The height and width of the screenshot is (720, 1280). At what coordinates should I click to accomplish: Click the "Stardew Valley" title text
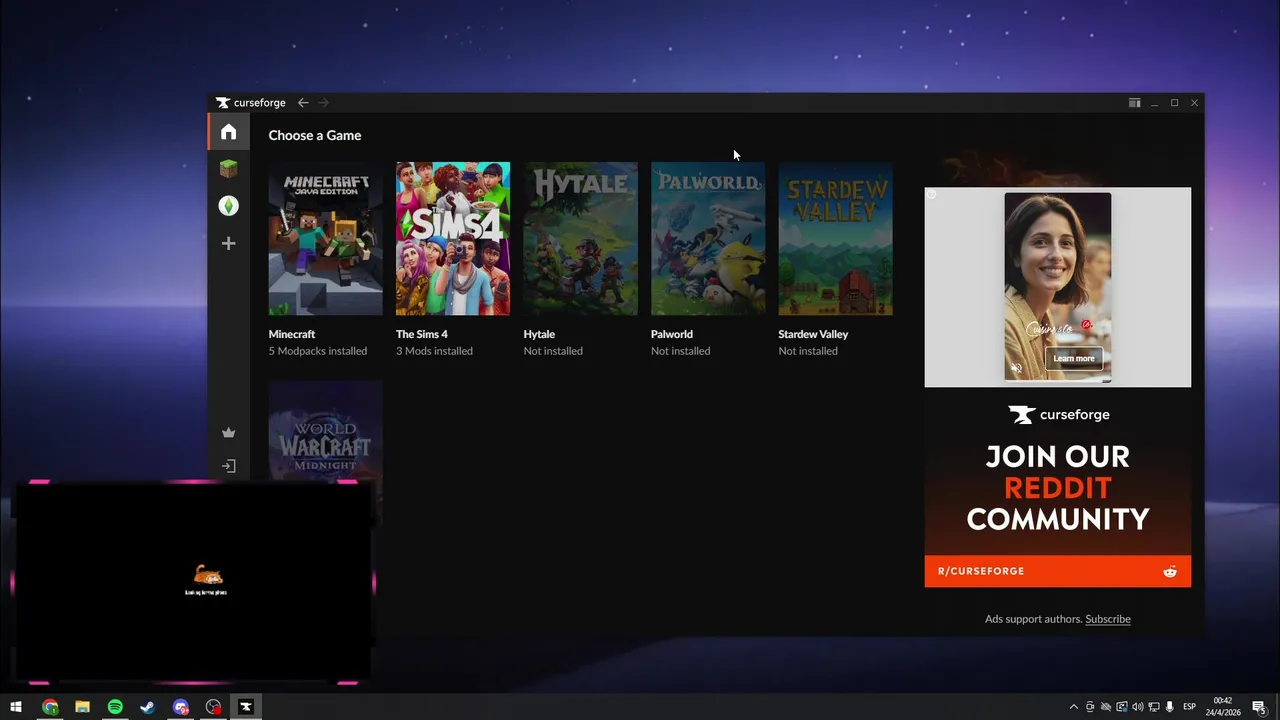click(813, 334)
